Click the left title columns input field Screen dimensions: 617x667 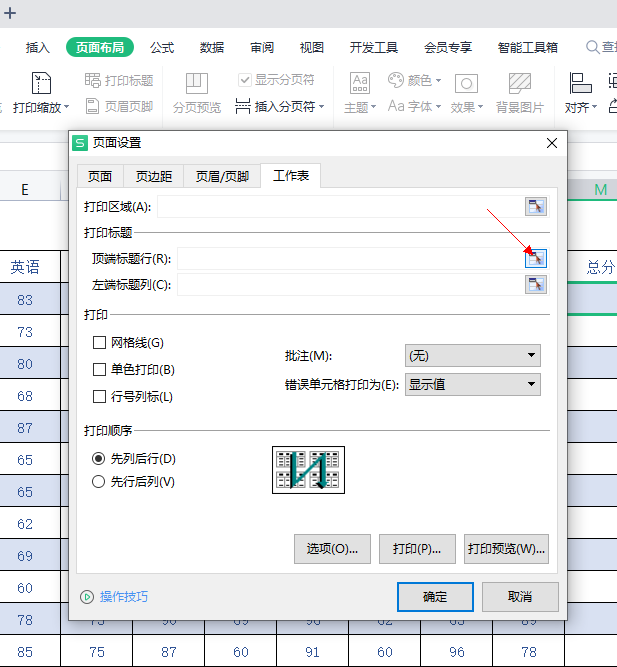click(351, 285)
